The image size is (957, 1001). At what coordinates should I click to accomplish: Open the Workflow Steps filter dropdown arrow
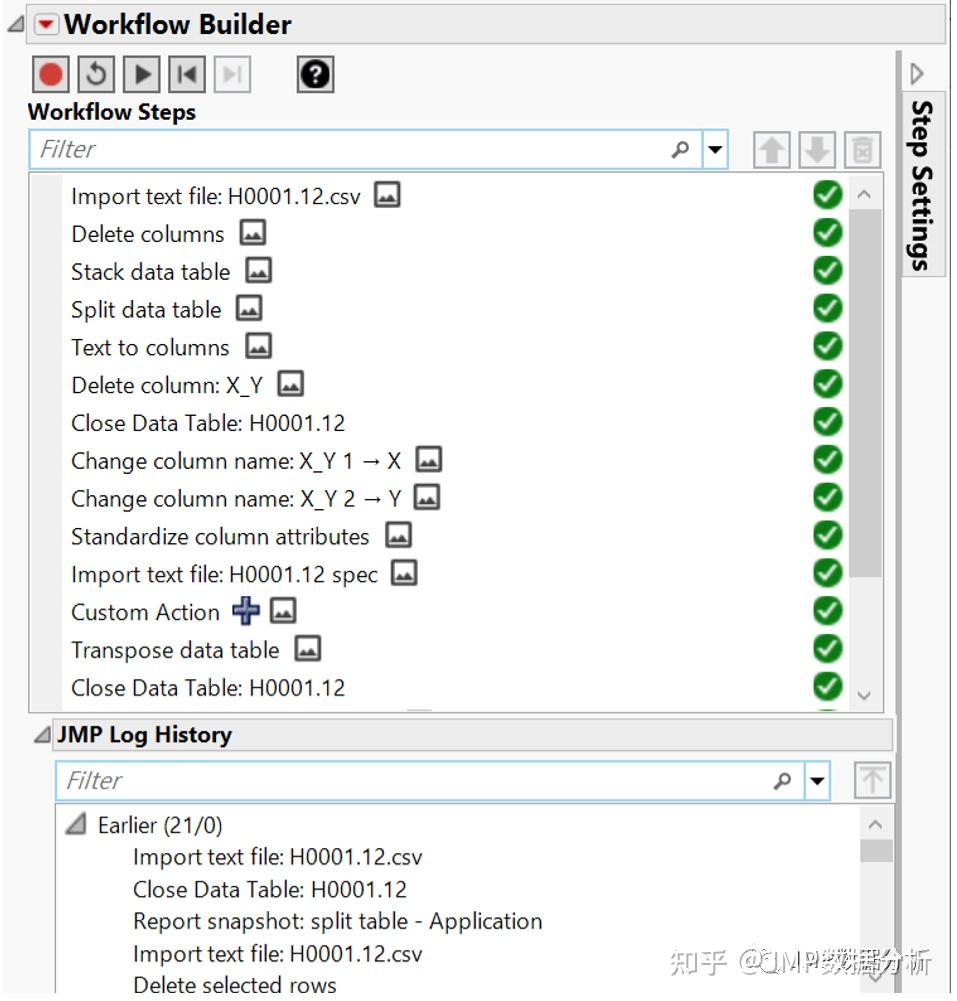[716, 148]
